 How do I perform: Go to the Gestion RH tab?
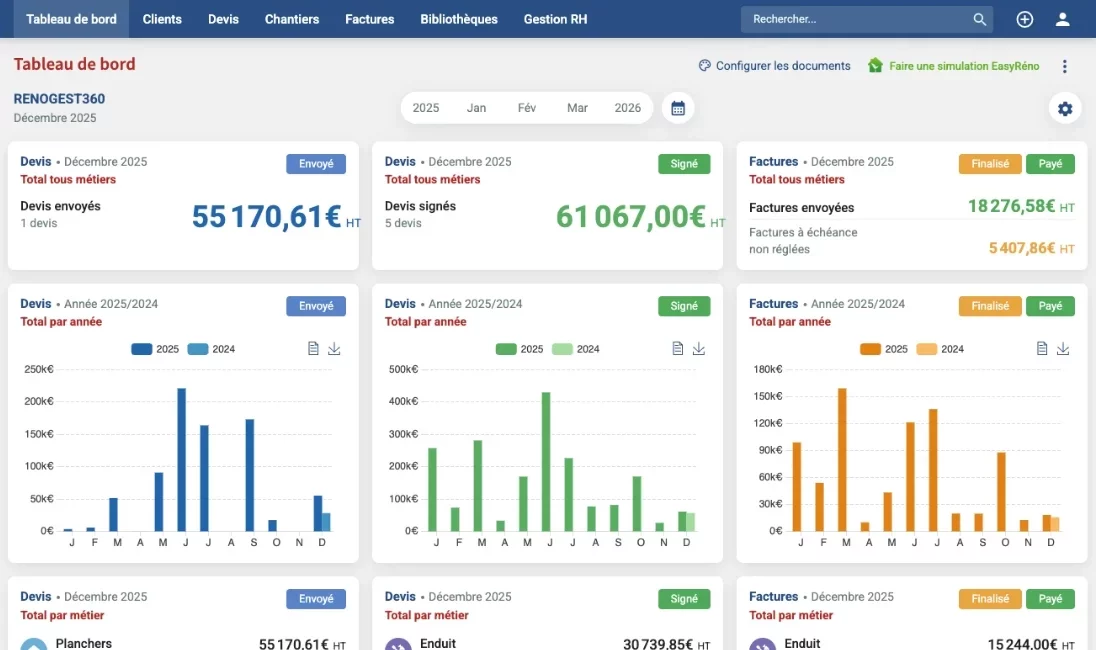[555, 19]
